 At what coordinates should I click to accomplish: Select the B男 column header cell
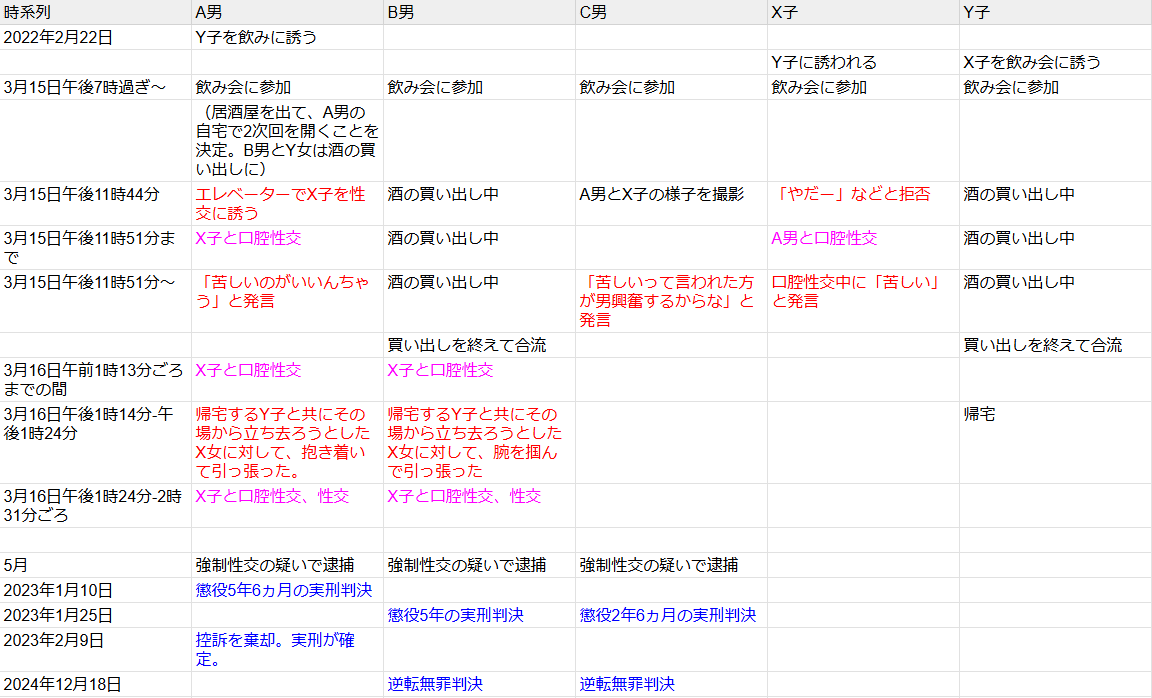[x=479, y=12]
